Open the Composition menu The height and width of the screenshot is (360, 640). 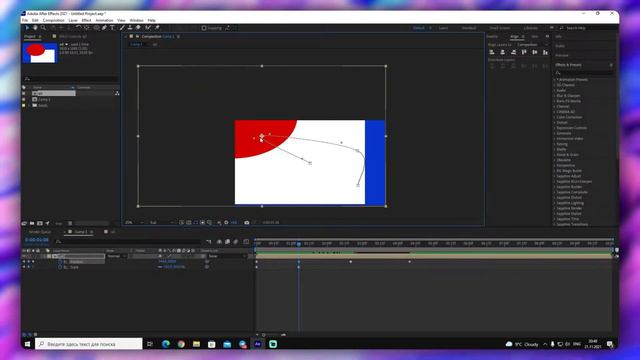click(x=53, y=20)
